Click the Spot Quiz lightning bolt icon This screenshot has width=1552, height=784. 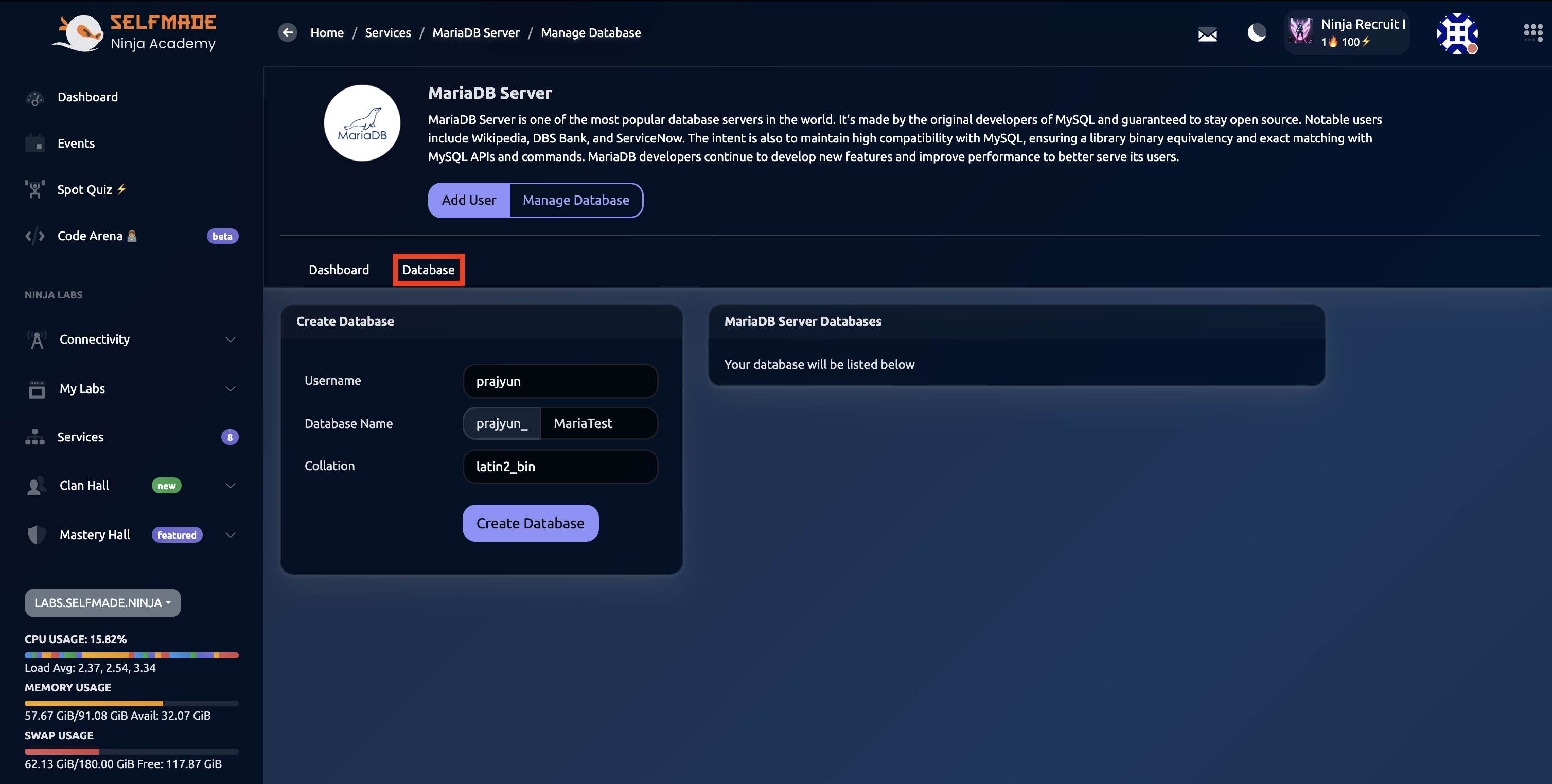(x=121, y=189)
